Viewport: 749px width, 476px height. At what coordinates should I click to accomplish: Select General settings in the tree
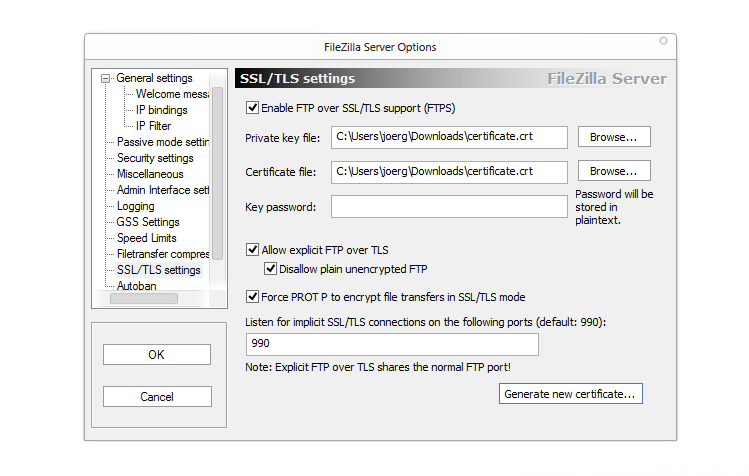point(154,78)
